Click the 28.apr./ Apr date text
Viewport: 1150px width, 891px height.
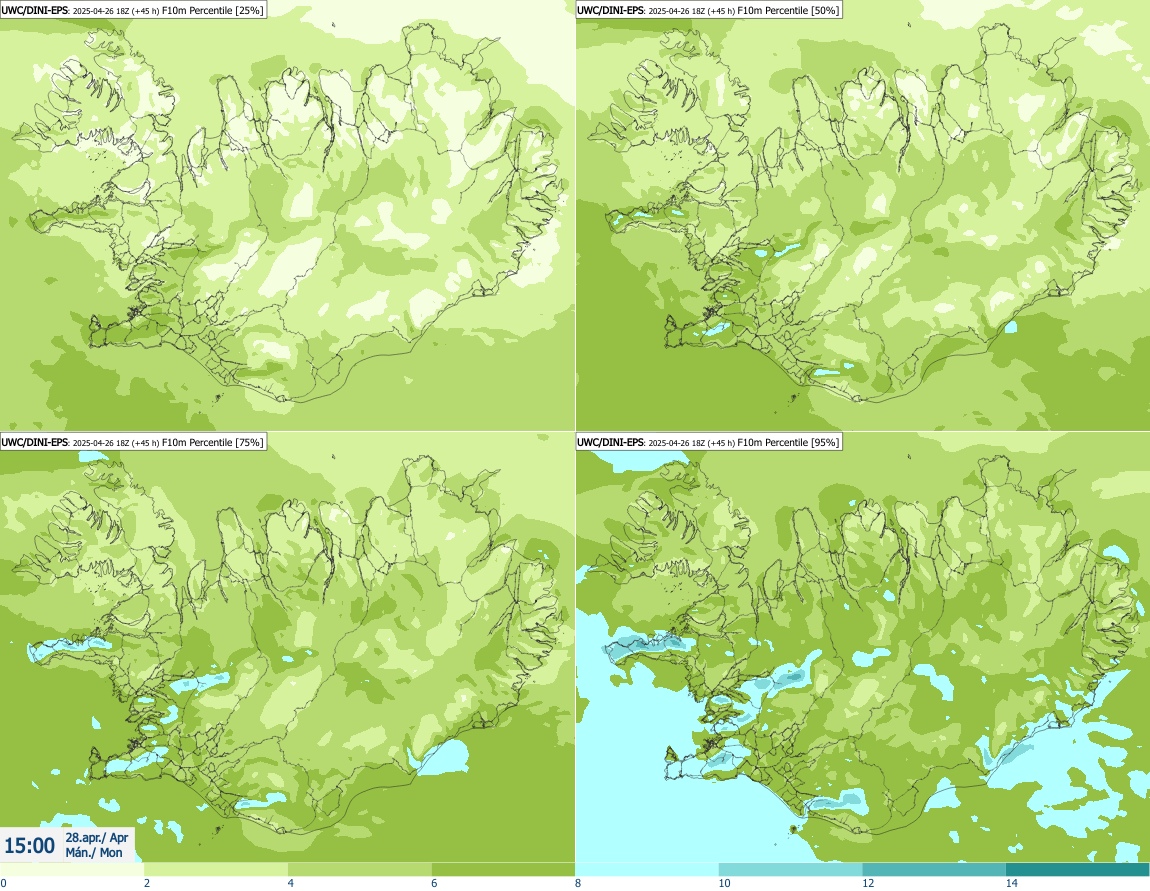[97, 837]
